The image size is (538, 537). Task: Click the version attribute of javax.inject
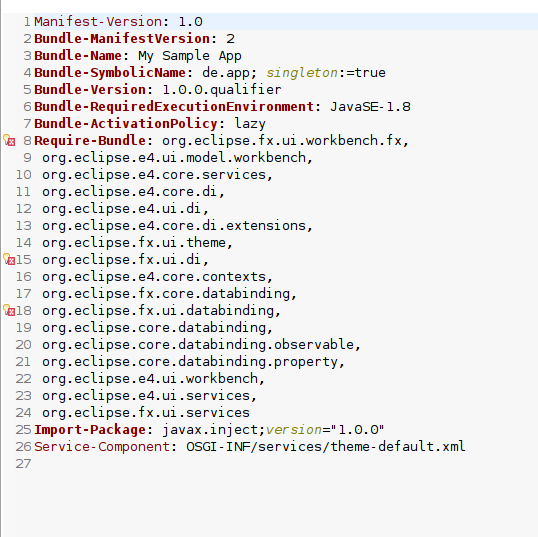click(294, 430)
